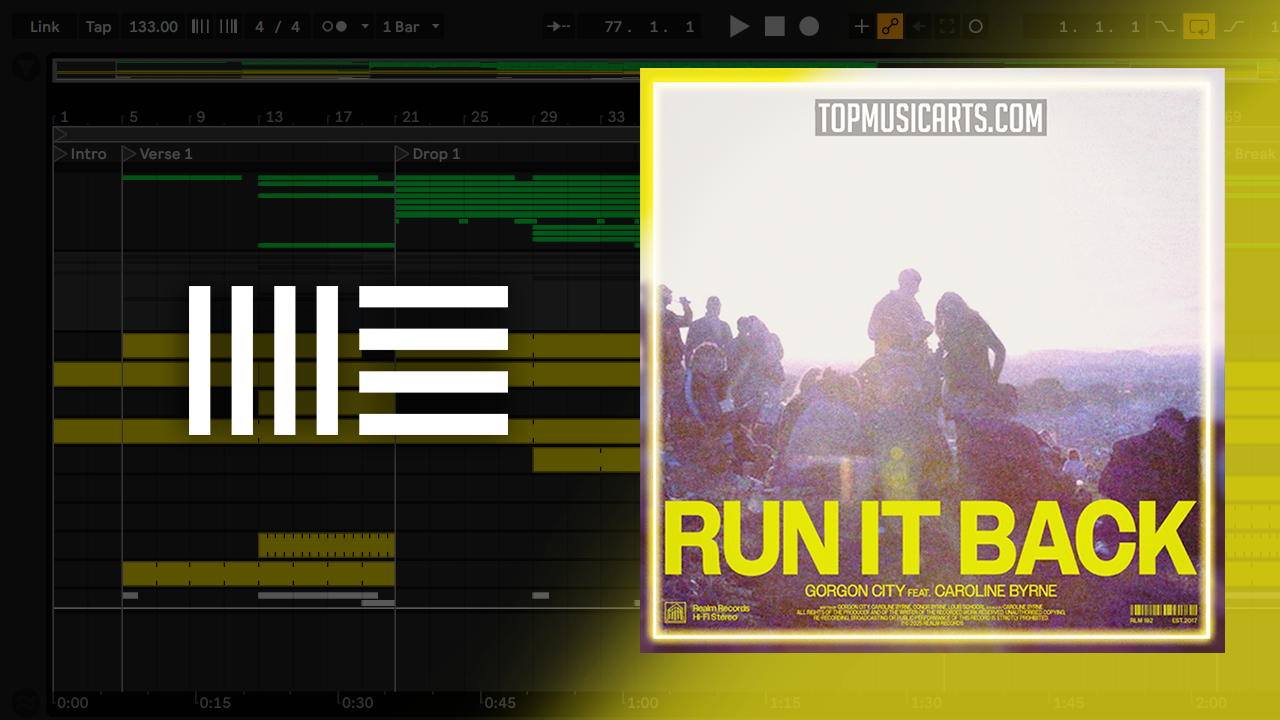Viewport: 1280px width, 720px height.
Task: Click the Re-Enable Automation arrow icon
Action: coord(919,27)
